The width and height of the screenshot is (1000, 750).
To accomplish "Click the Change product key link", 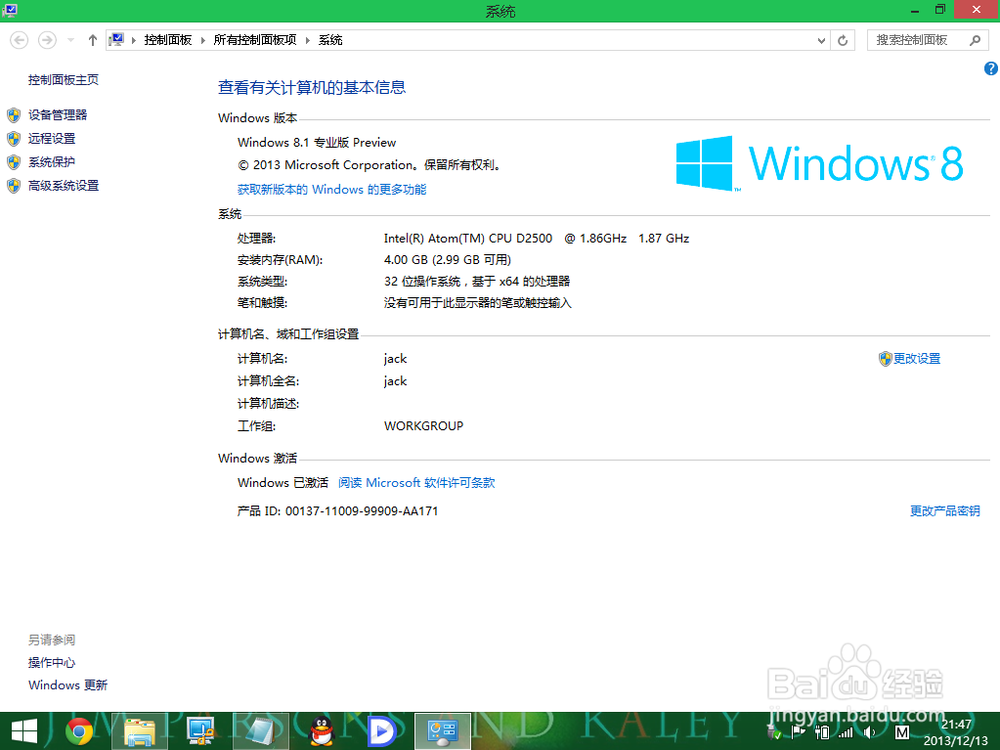I will point(945,511).
